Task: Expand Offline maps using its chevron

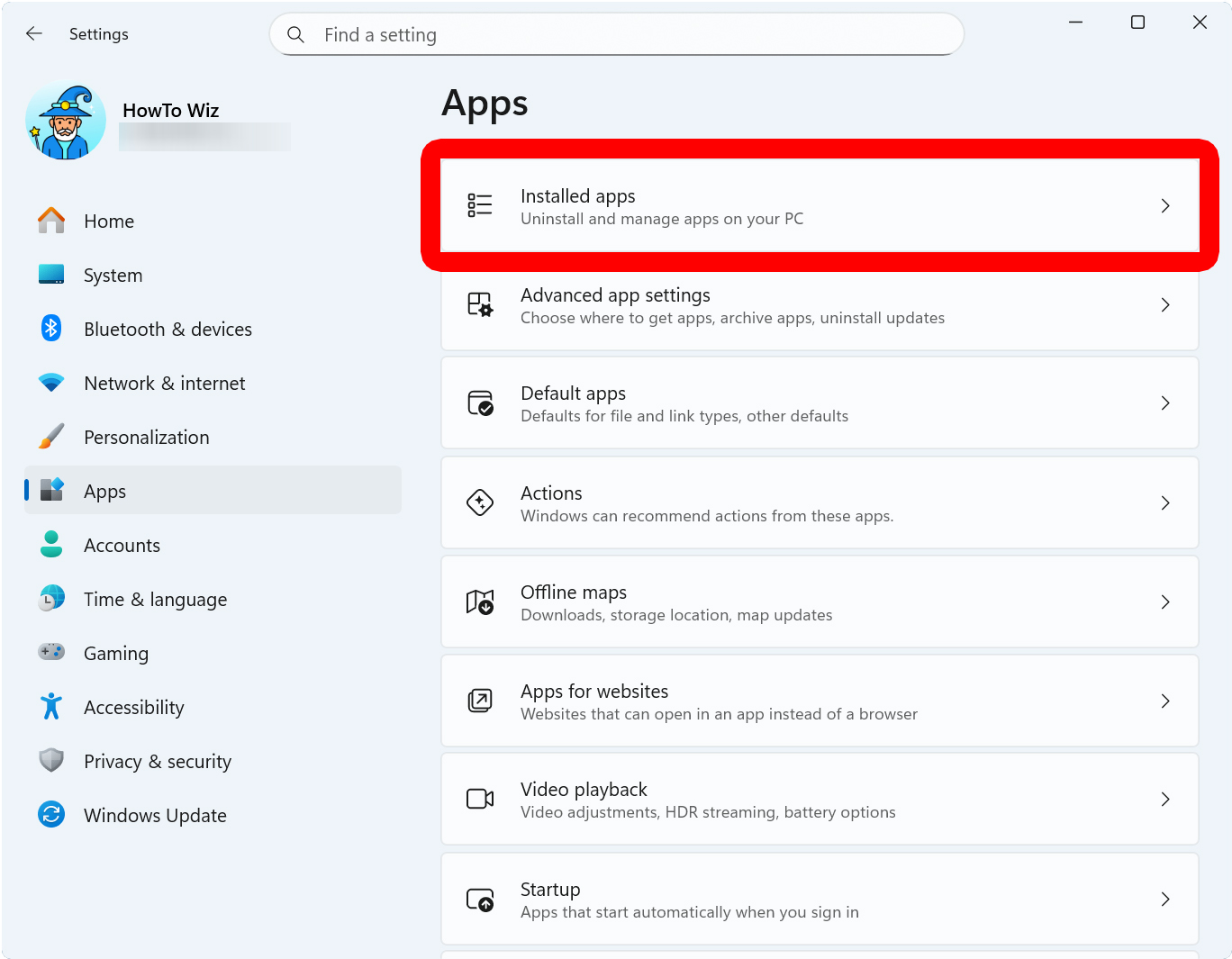Action: pyautogui.click(x=1164, y=602)
